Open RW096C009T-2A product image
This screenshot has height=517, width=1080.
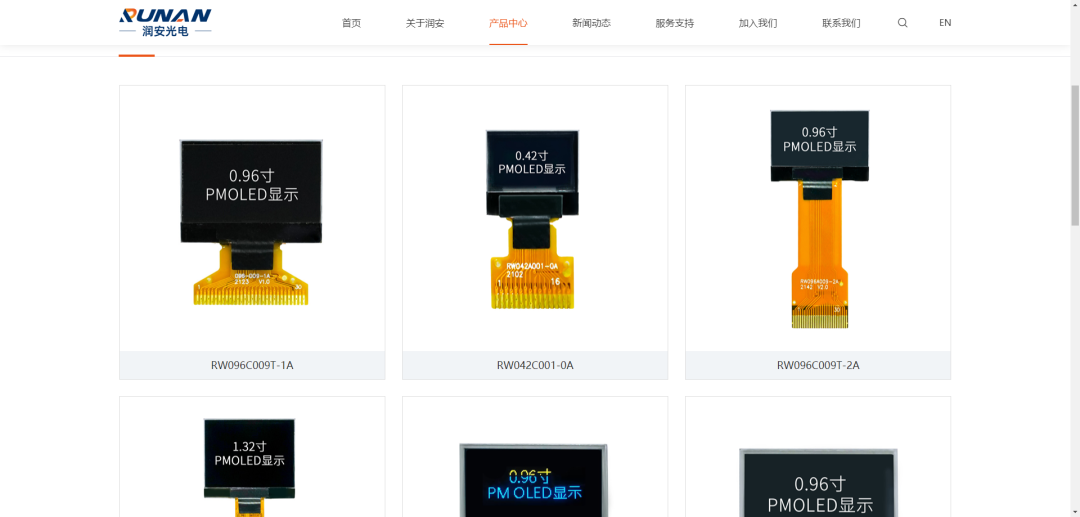pos(818,219)
